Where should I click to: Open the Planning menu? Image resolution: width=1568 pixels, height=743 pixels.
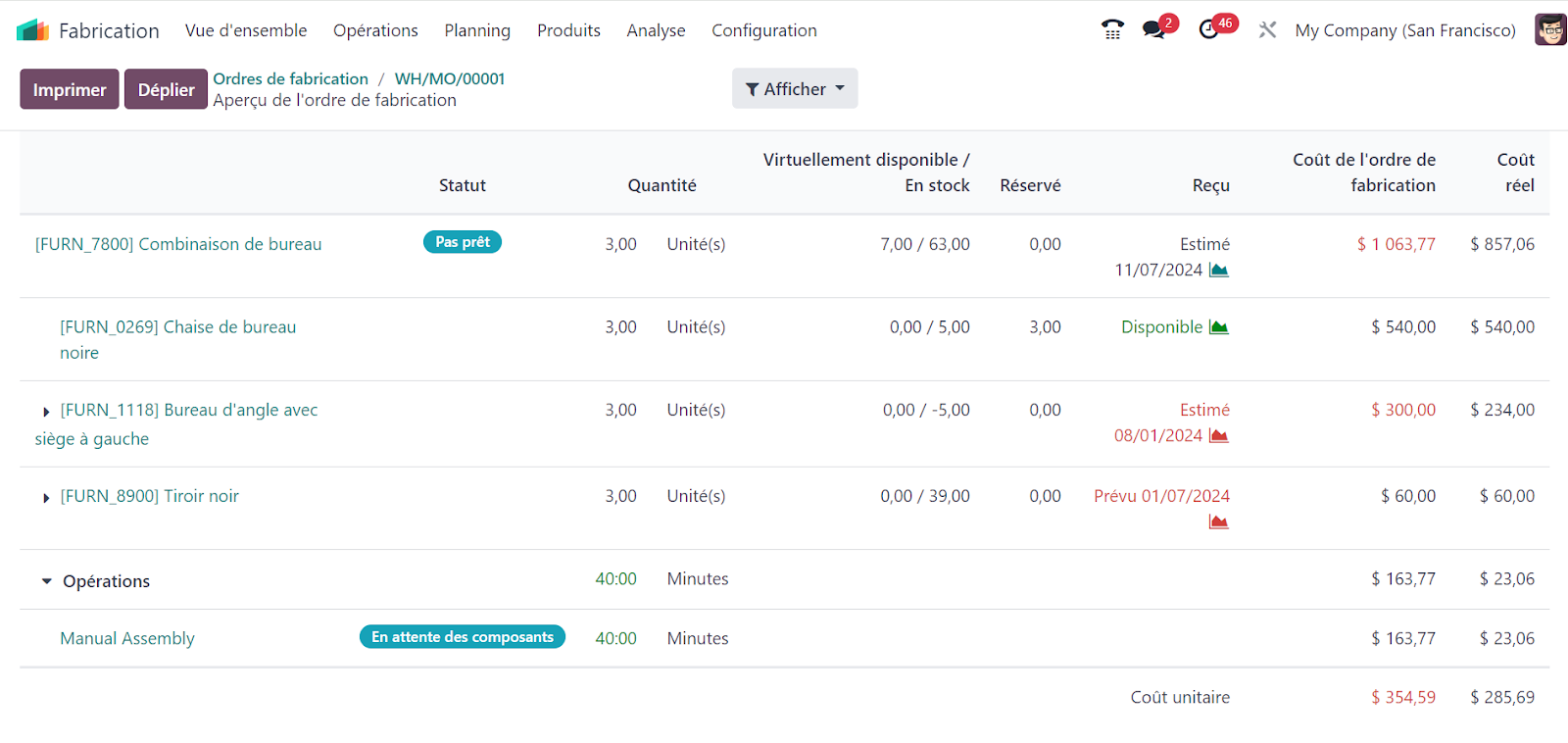477,30
